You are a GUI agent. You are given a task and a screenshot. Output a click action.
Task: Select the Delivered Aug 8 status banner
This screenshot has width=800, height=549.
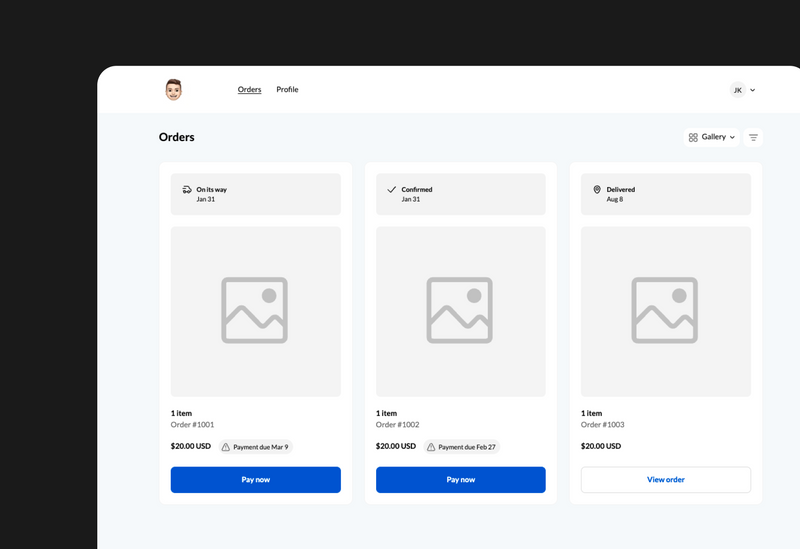(x=665, y=194)
